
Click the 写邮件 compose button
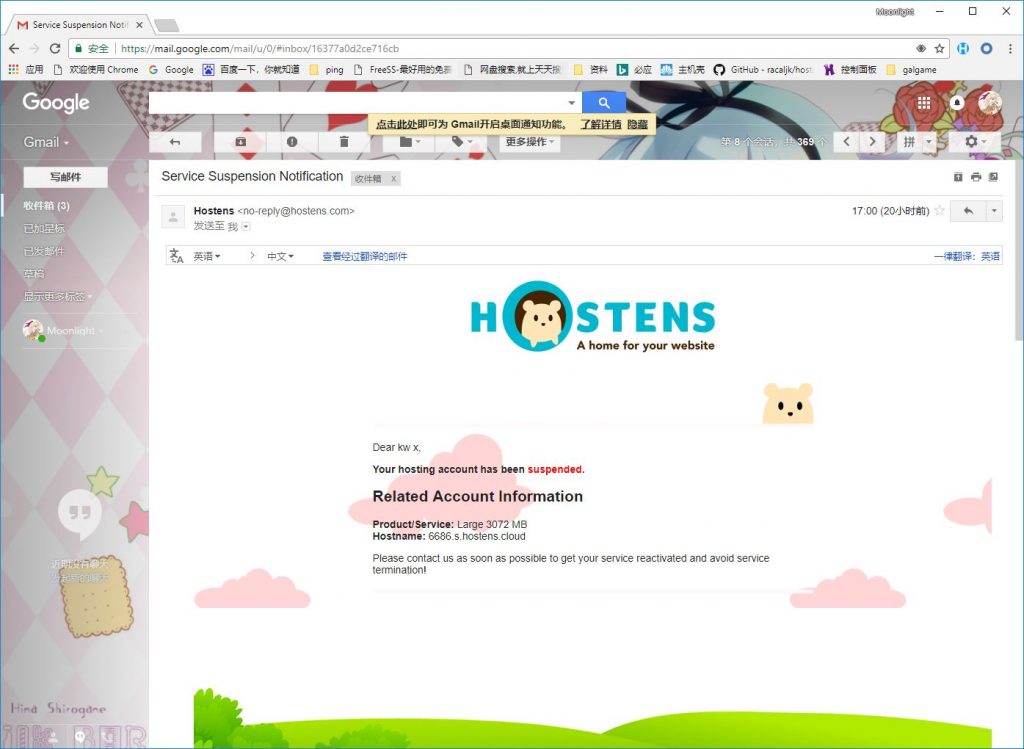pos(66,177)
